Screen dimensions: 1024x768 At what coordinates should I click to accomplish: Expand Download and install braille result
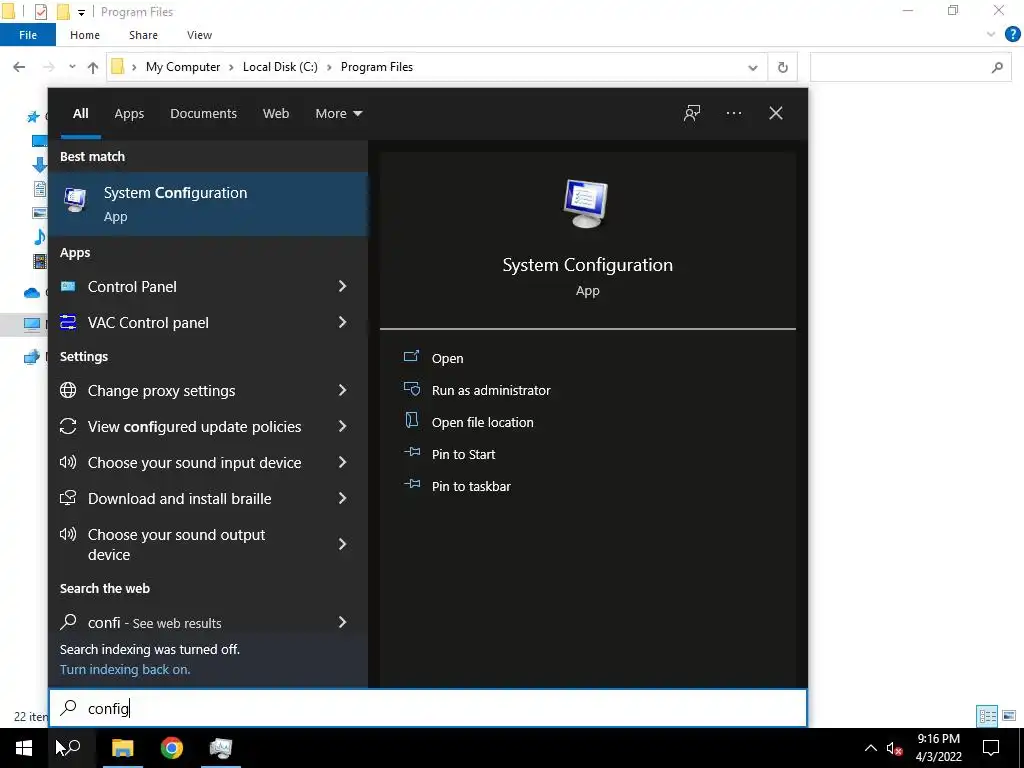click(342, 498)
